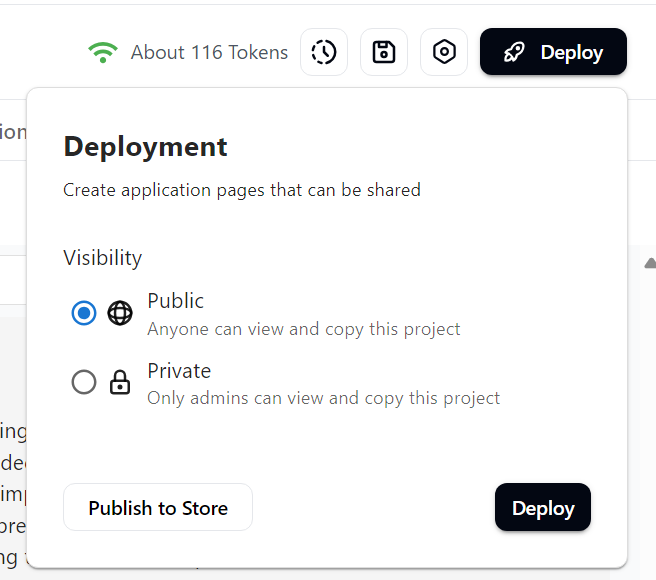Screen dimensions: 656x580
Task: Click the Visibility section label
Action: point(103,258)
